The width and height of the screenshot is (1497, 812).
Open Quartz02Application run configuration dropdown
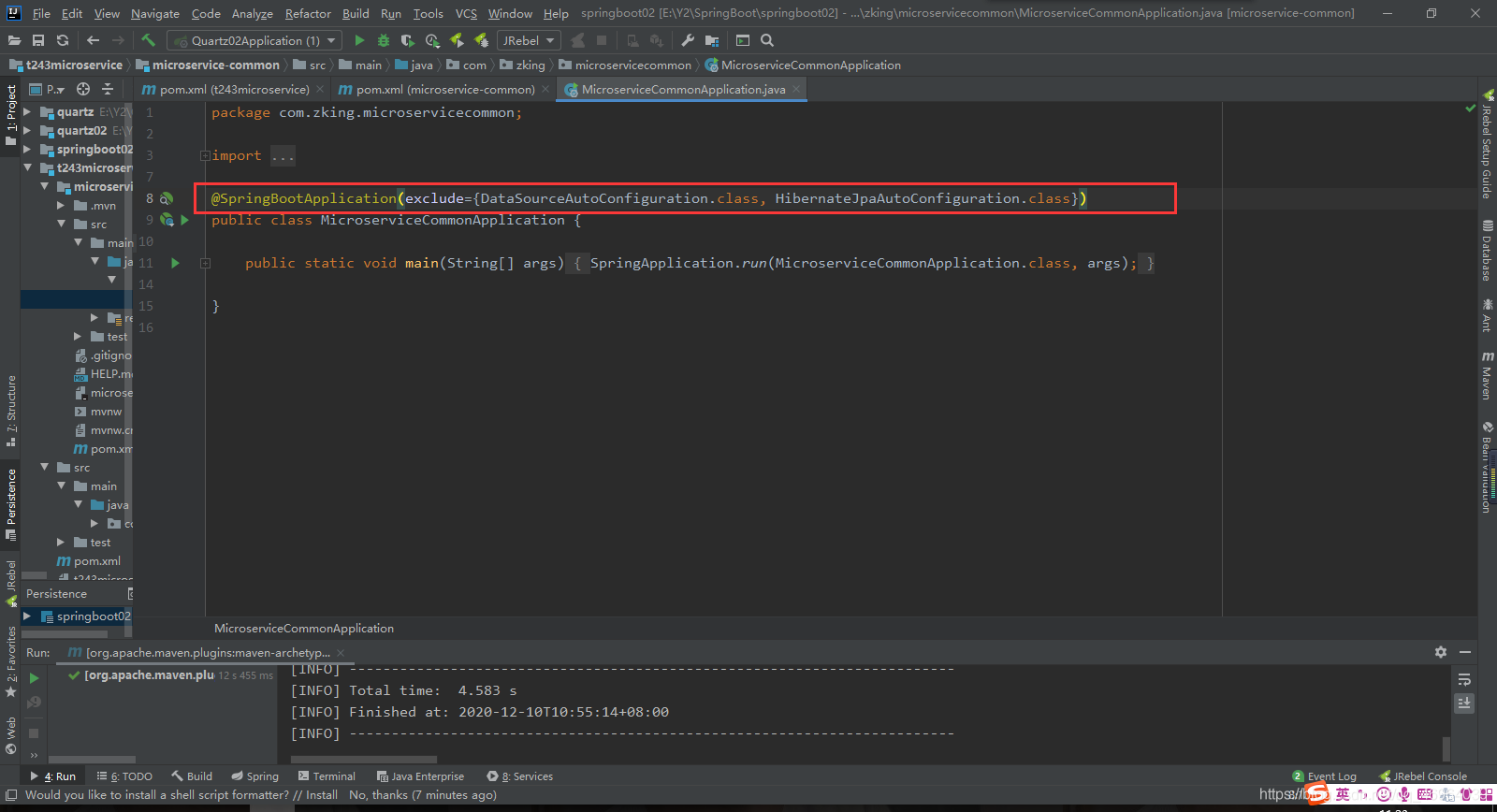point(254,40)
